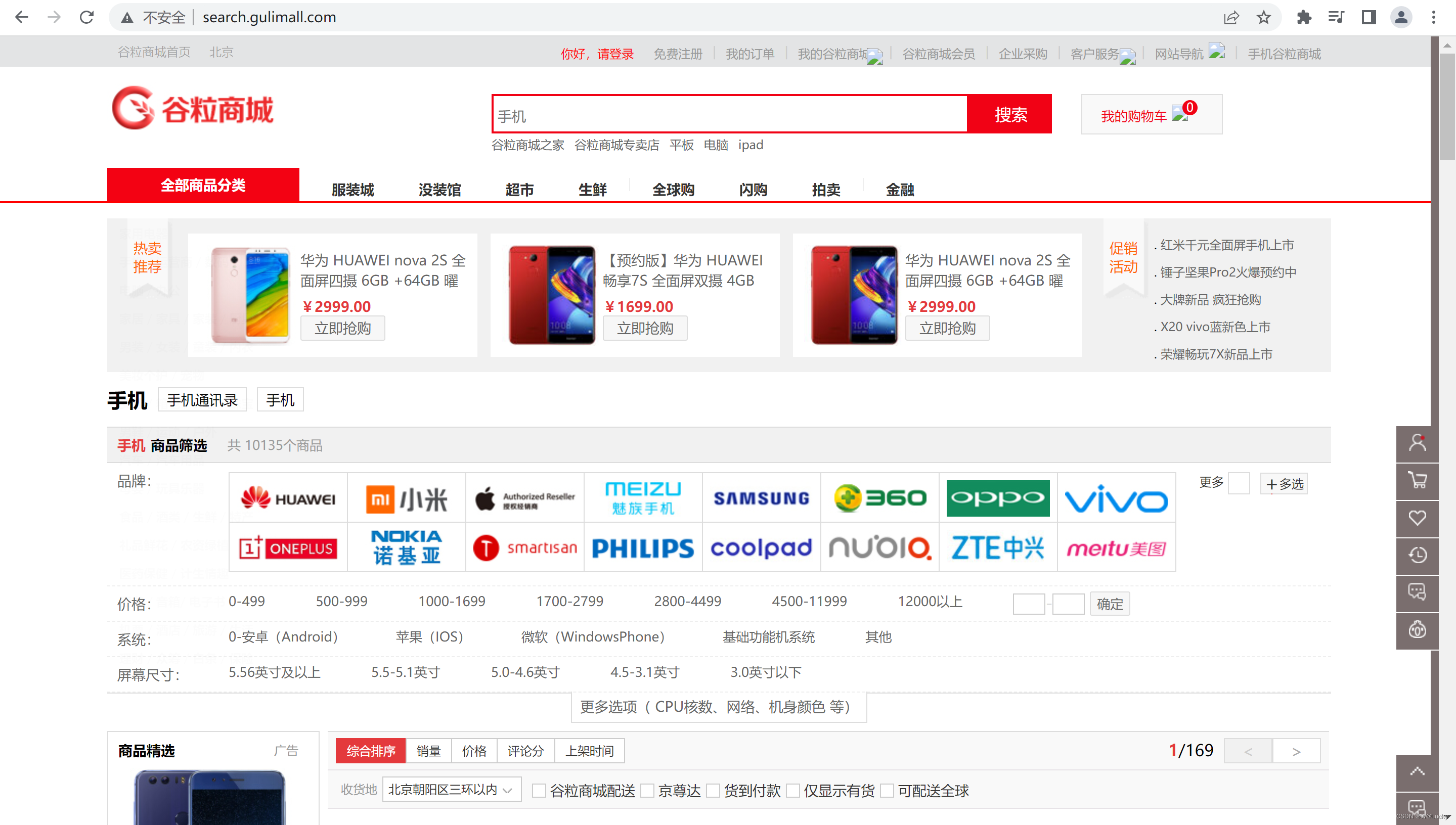Expand 更多选项 CPU核数 filter options
1456x825 pixels.
click(718, 707)
